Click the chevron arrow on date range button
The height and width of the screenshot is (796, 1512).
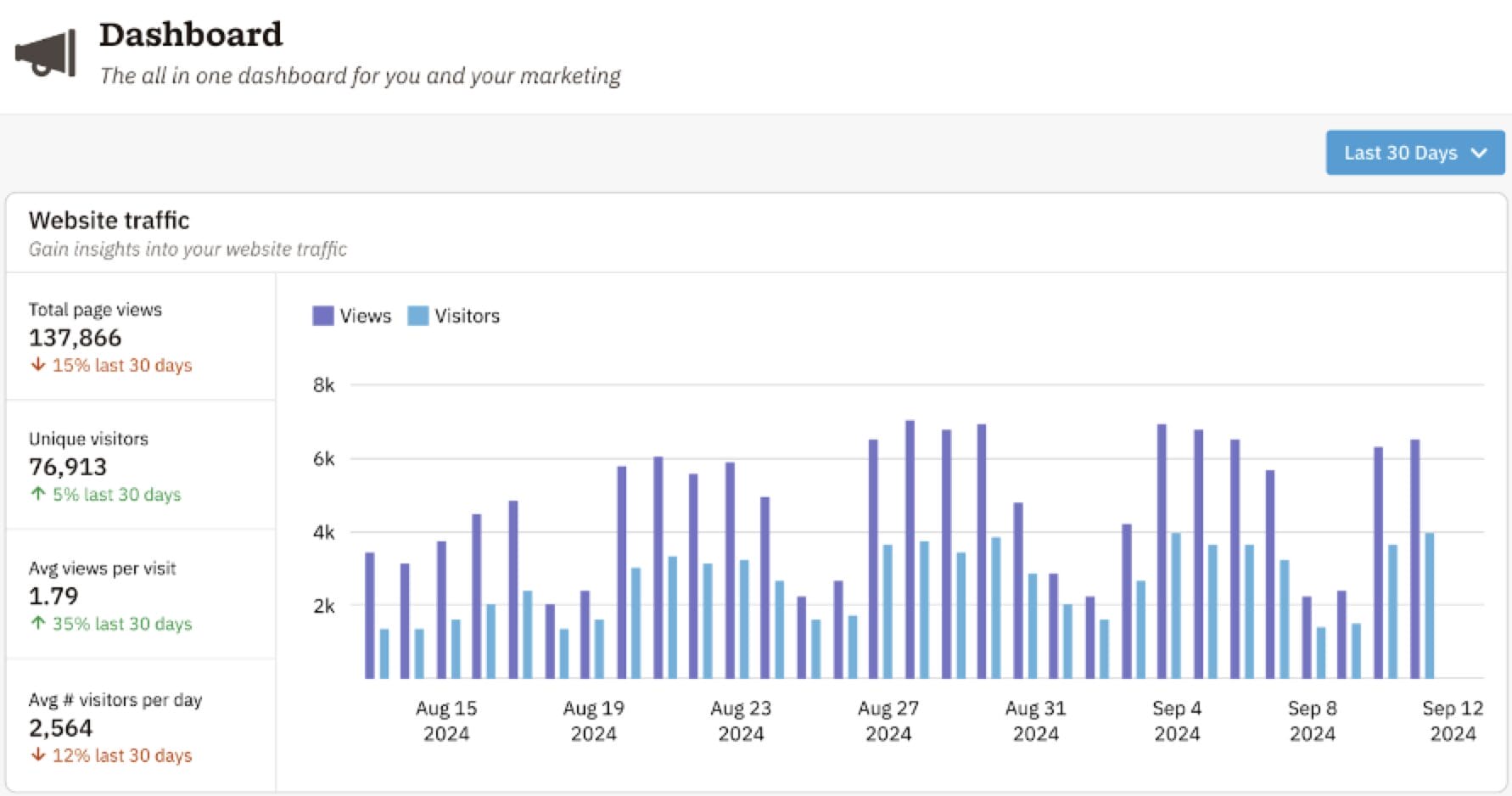point(1479,153)
